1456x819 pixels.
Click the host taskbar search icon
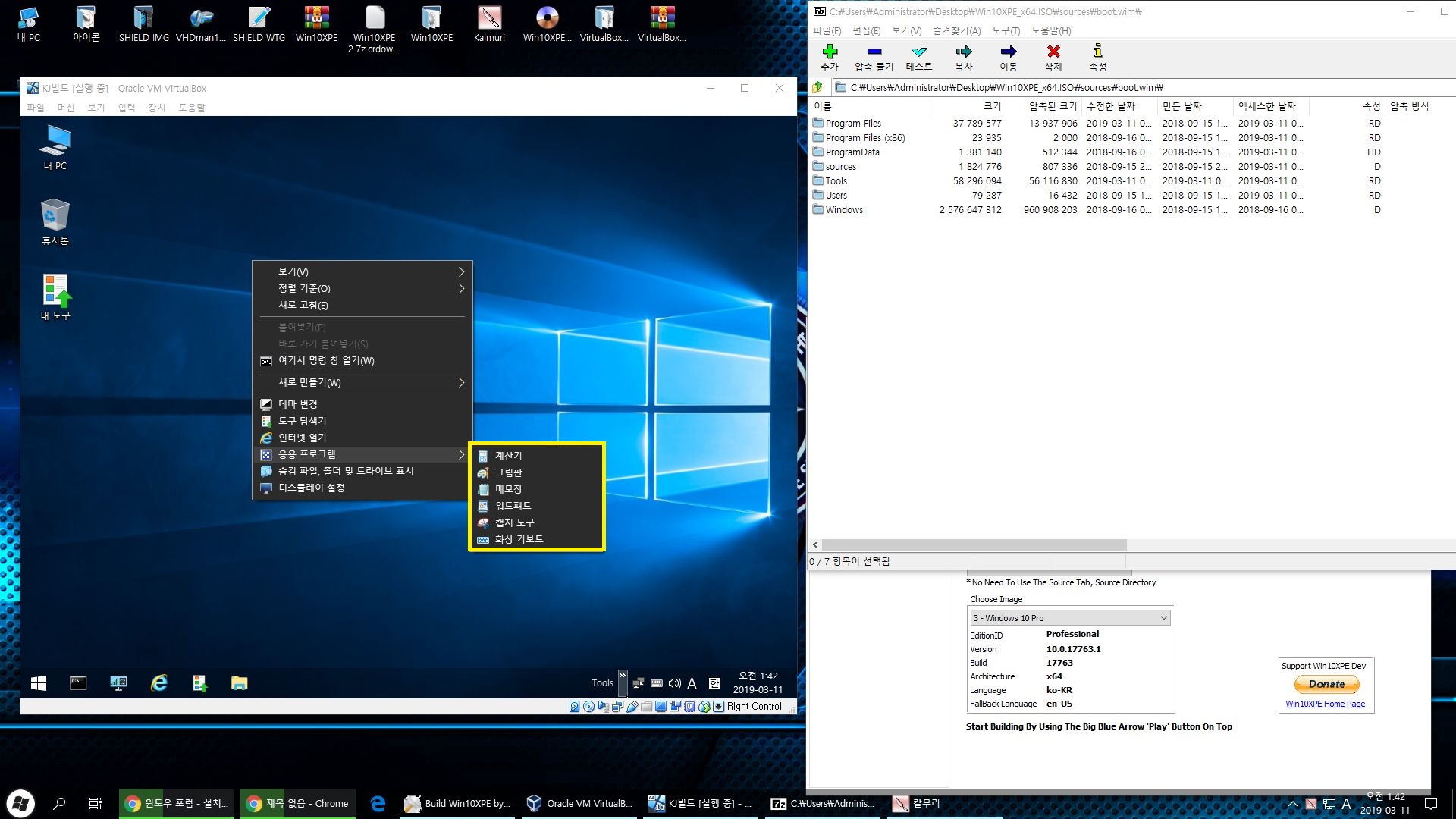coord(59,803)
